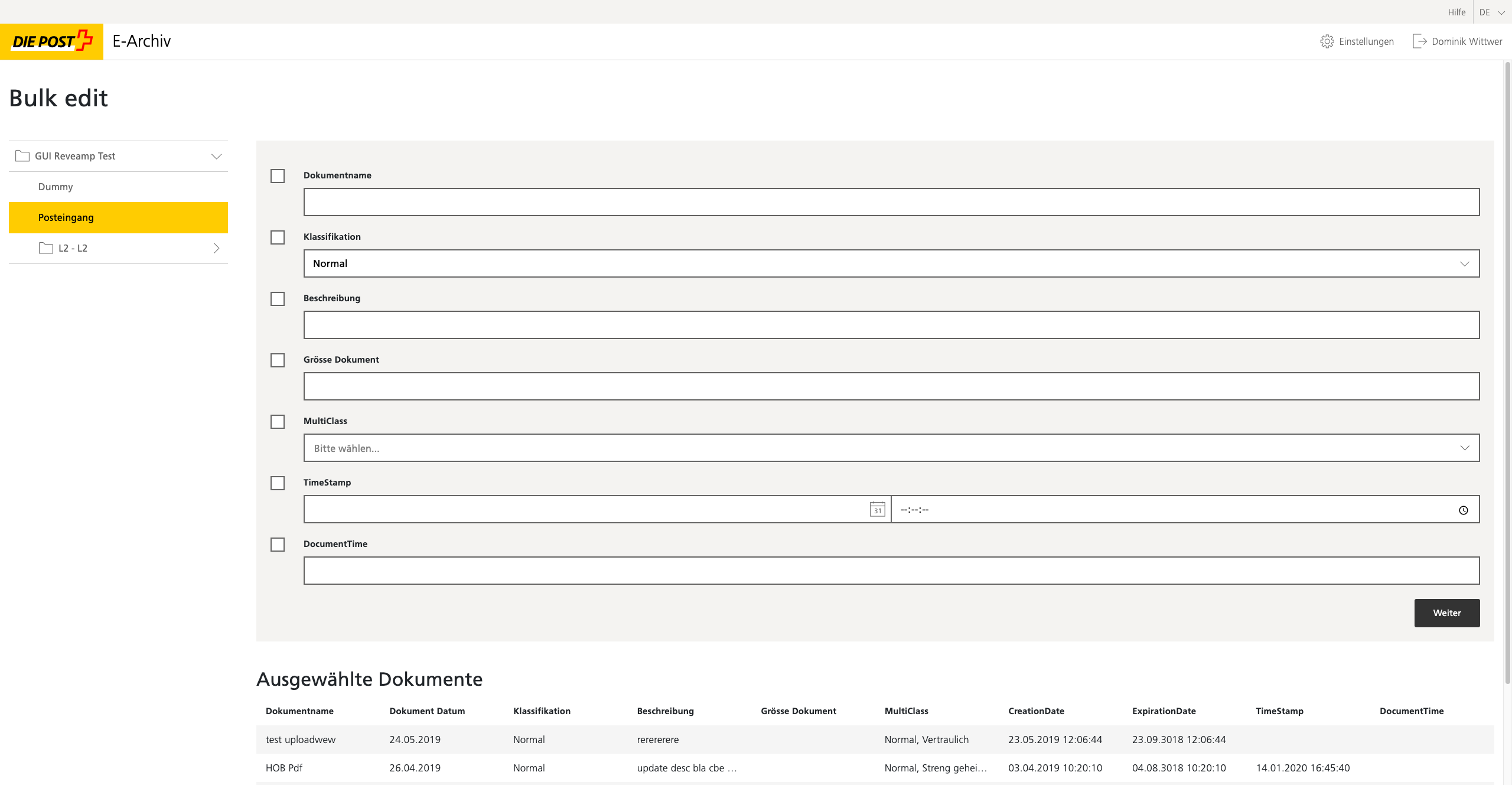Click the Dokumentname column header
This screenshot has width=1512, height=785.
tap(299, 711)
